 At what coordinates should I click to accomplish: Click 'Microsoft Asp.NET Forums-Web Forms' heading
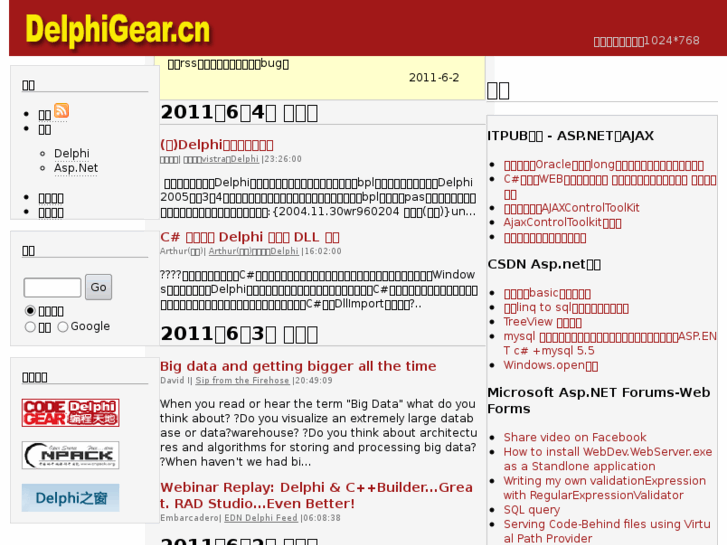click(x=599, y=400)
